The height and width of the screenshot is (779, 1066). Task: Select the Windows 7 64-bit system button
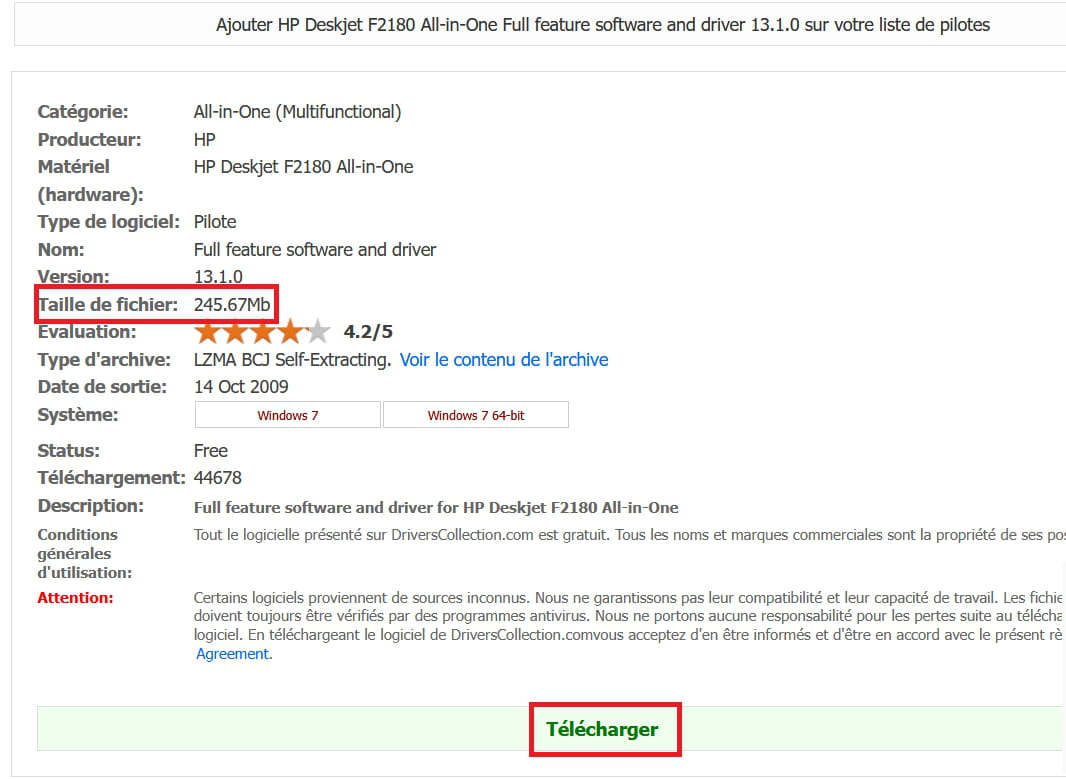point(476,415)
